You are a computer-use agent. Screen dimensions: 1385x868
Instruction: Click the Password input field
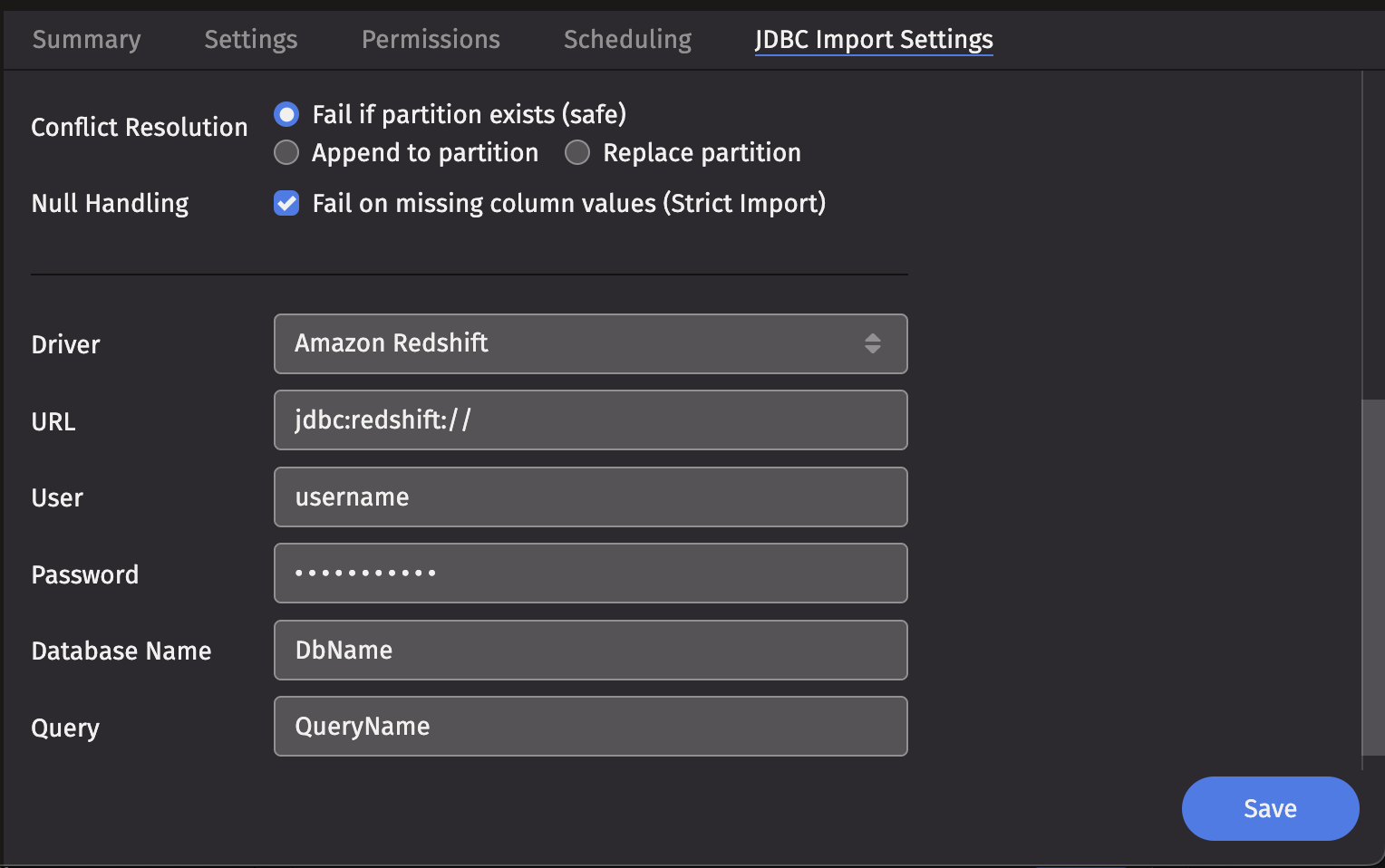coord(591,573)
